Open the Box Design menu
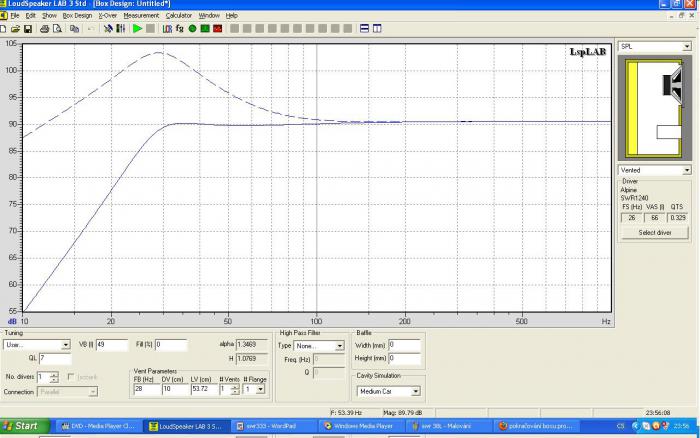This screenshot has width=700, height=438. pos(77,16)
